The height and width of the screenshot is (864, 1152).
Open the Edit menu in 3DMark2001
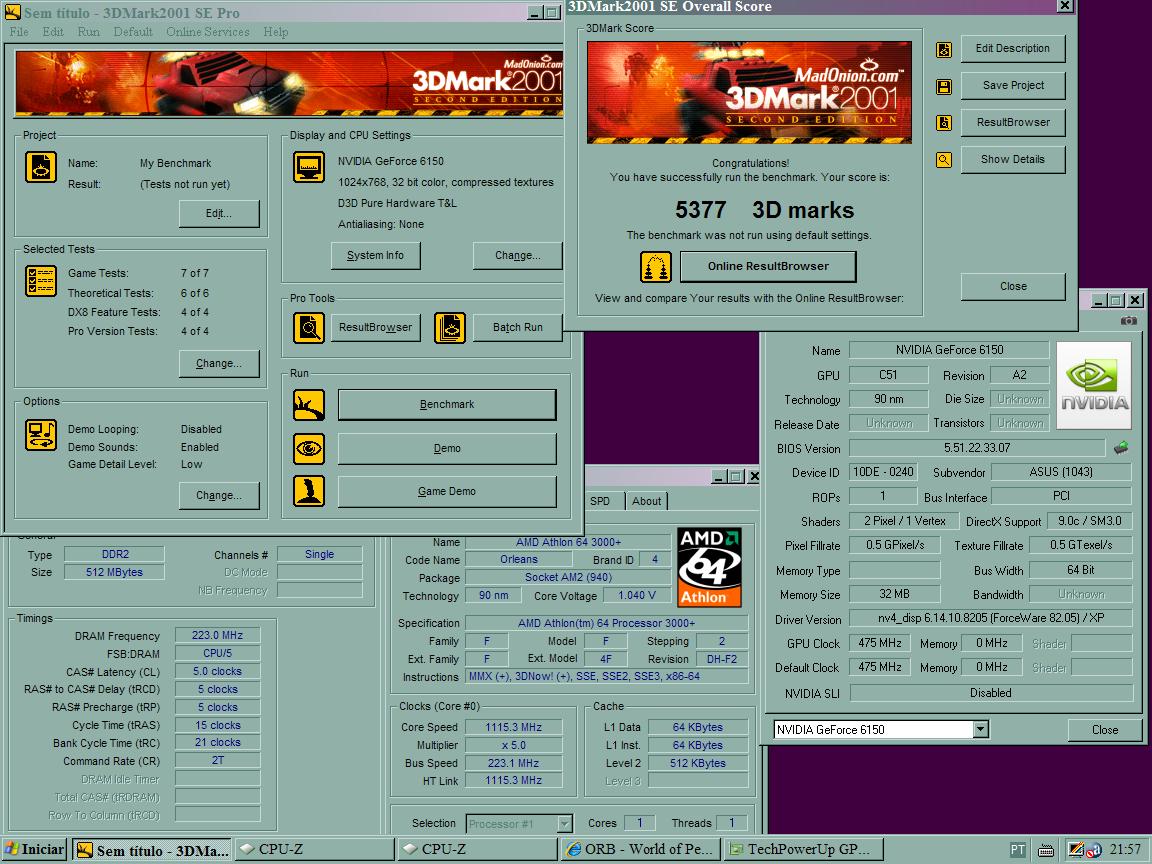coord(53,32)
